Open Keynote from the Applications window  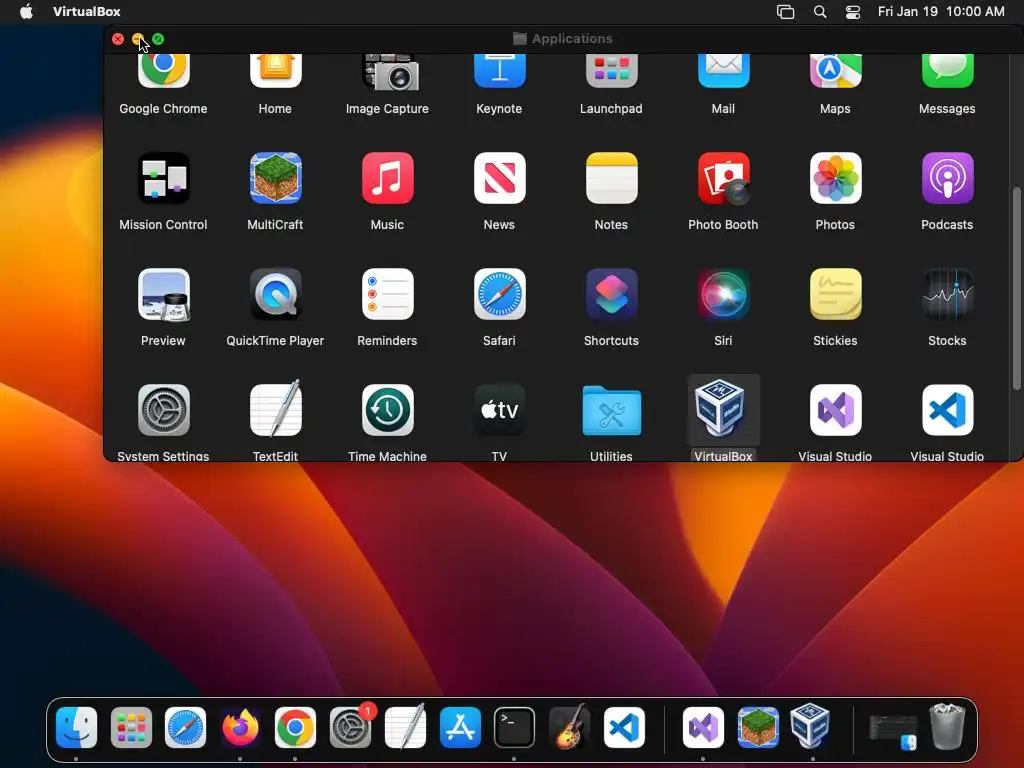(x=499, y=71)
